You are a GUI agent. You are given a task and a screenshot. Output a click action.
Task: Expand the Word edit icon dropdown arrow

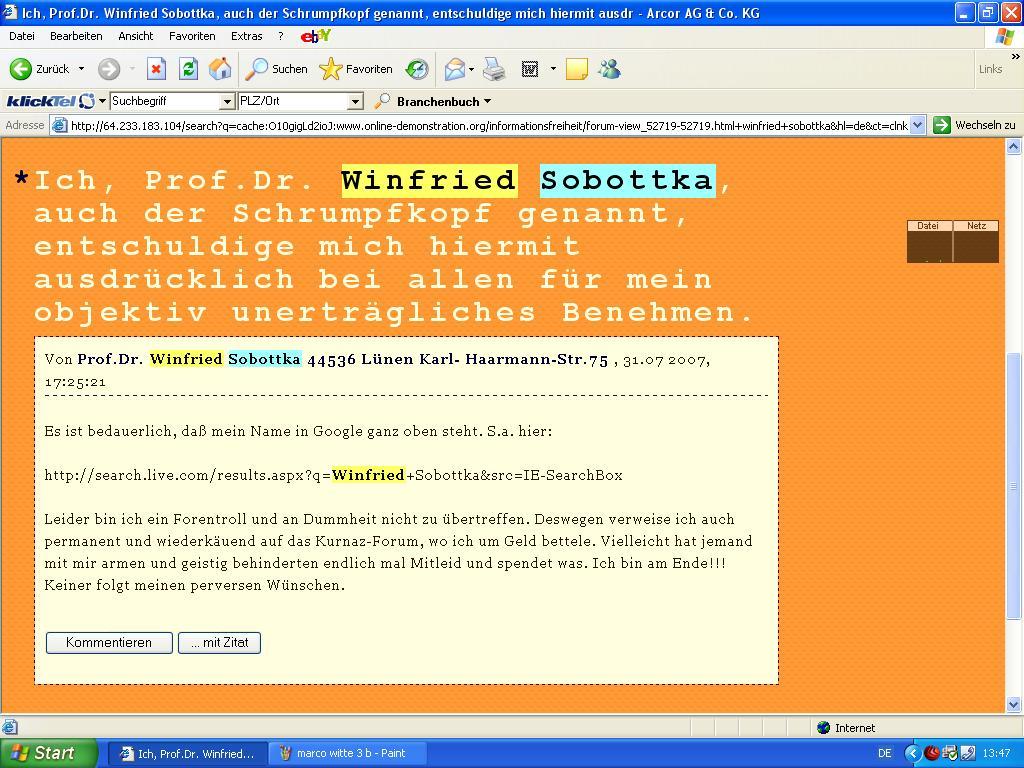553,69
